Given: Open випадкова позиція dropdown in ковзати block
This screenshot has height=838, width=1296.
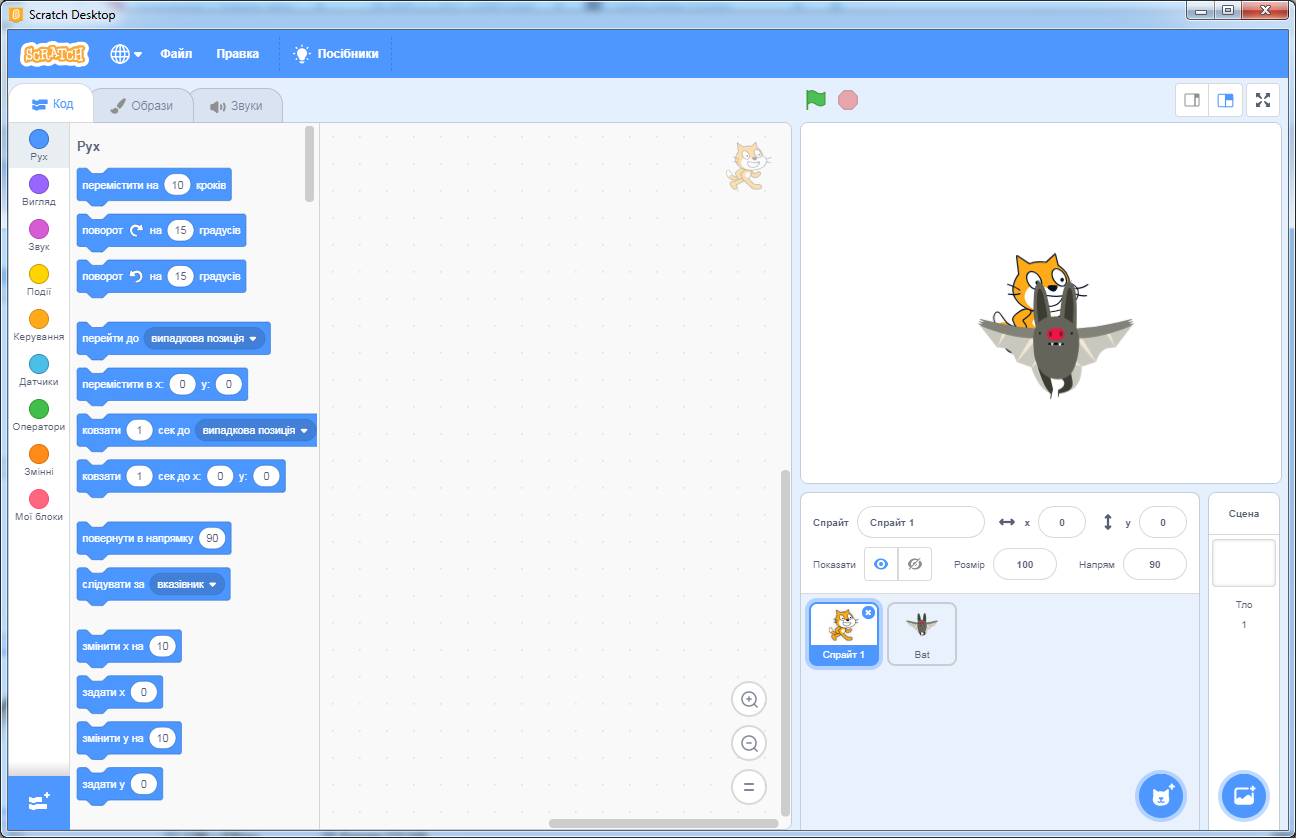Looking at the screenshot, I should click(x=256, y=430).
